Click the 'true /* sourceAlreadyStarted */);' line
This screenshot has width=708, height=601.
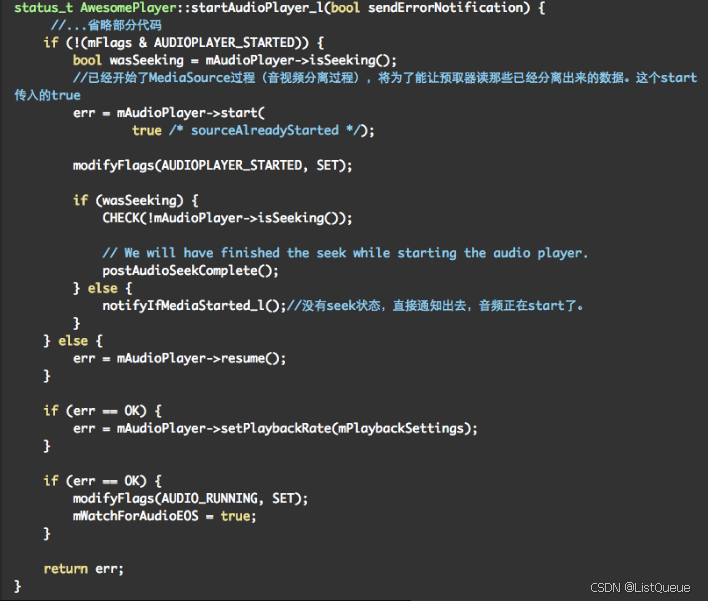[253, 130]
